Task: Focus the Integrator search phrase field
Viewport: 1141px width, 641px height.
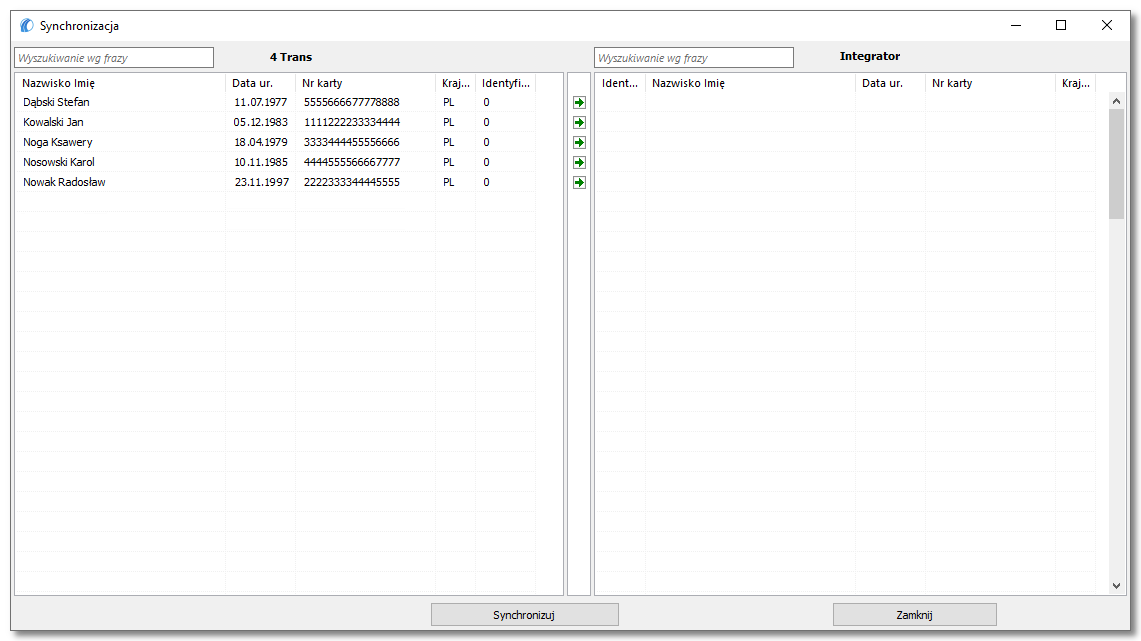Action: (x=694, y=57)
